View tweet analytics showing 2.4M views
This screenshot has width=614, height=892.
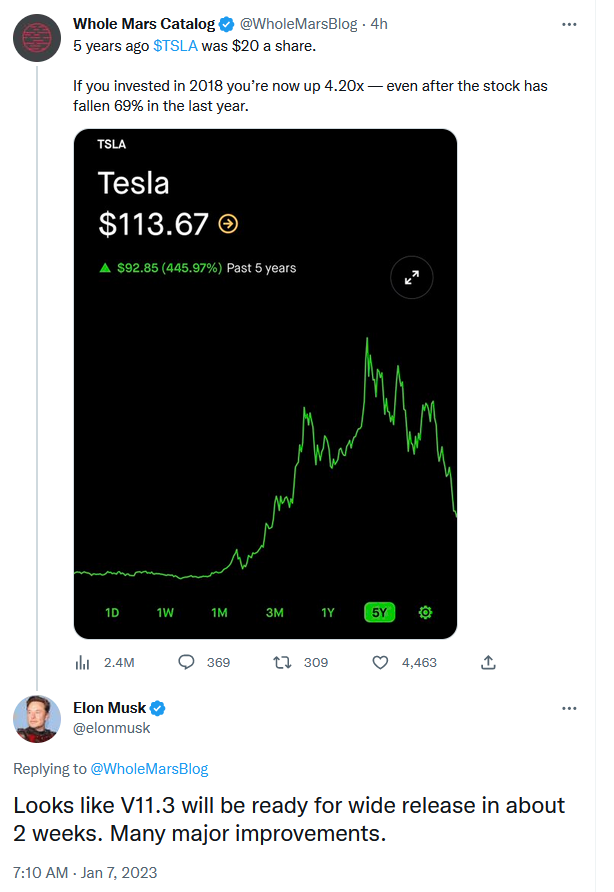83,662
